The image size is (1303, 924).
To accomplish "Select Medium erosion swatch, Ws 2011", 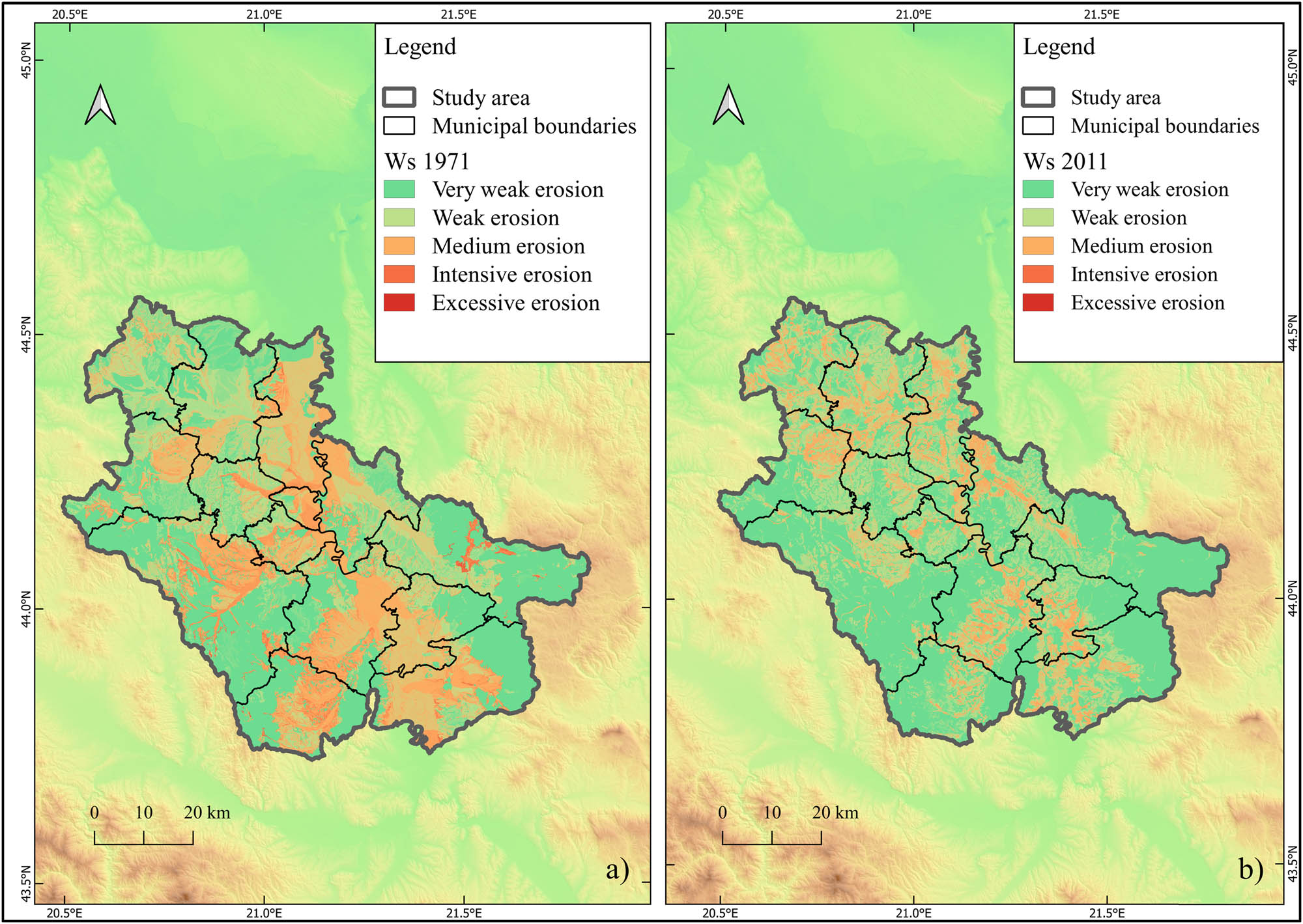I will (x=1038, y=246).
